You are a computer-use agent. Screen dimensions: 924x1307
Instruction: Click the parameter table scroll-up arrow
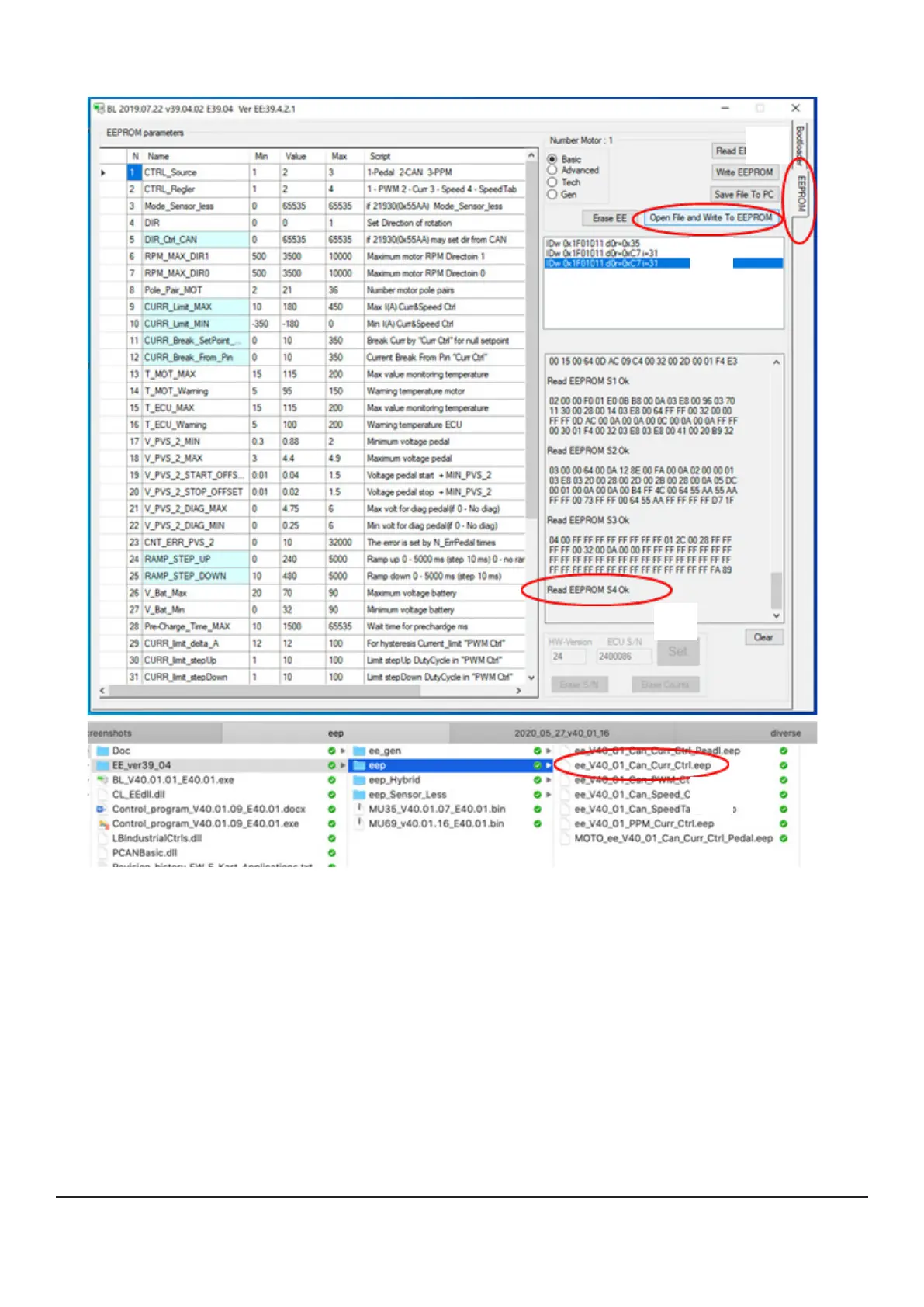click(x=531, y=156)
